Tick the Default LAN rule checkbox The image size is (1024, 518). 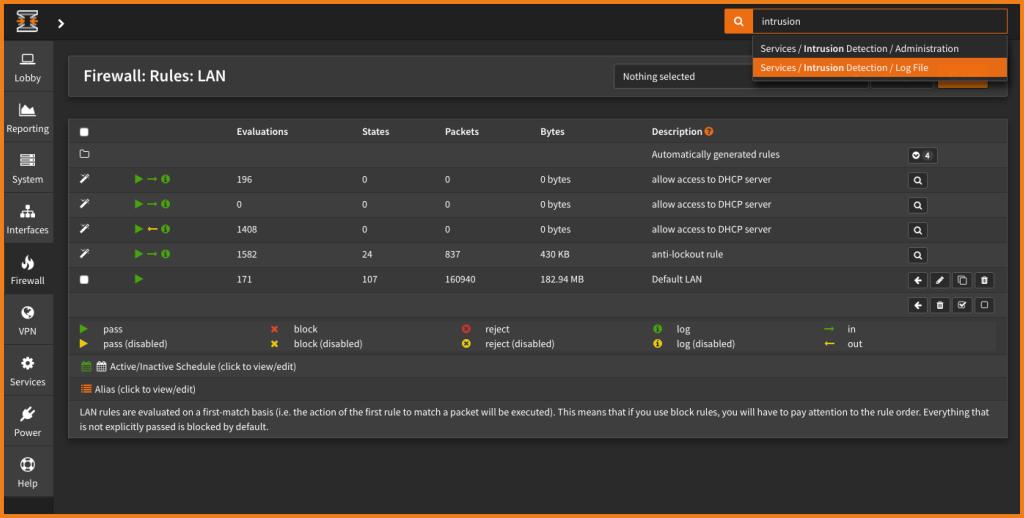tap(84, 280)
